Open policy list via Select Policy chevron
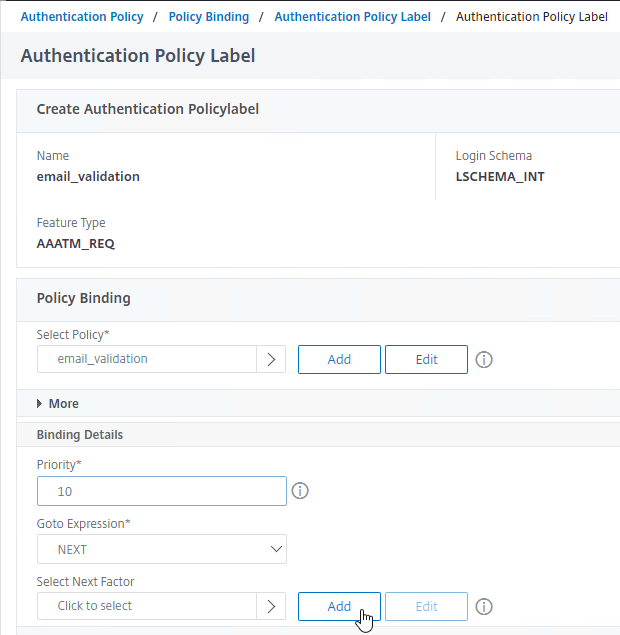 pos(271,359)
